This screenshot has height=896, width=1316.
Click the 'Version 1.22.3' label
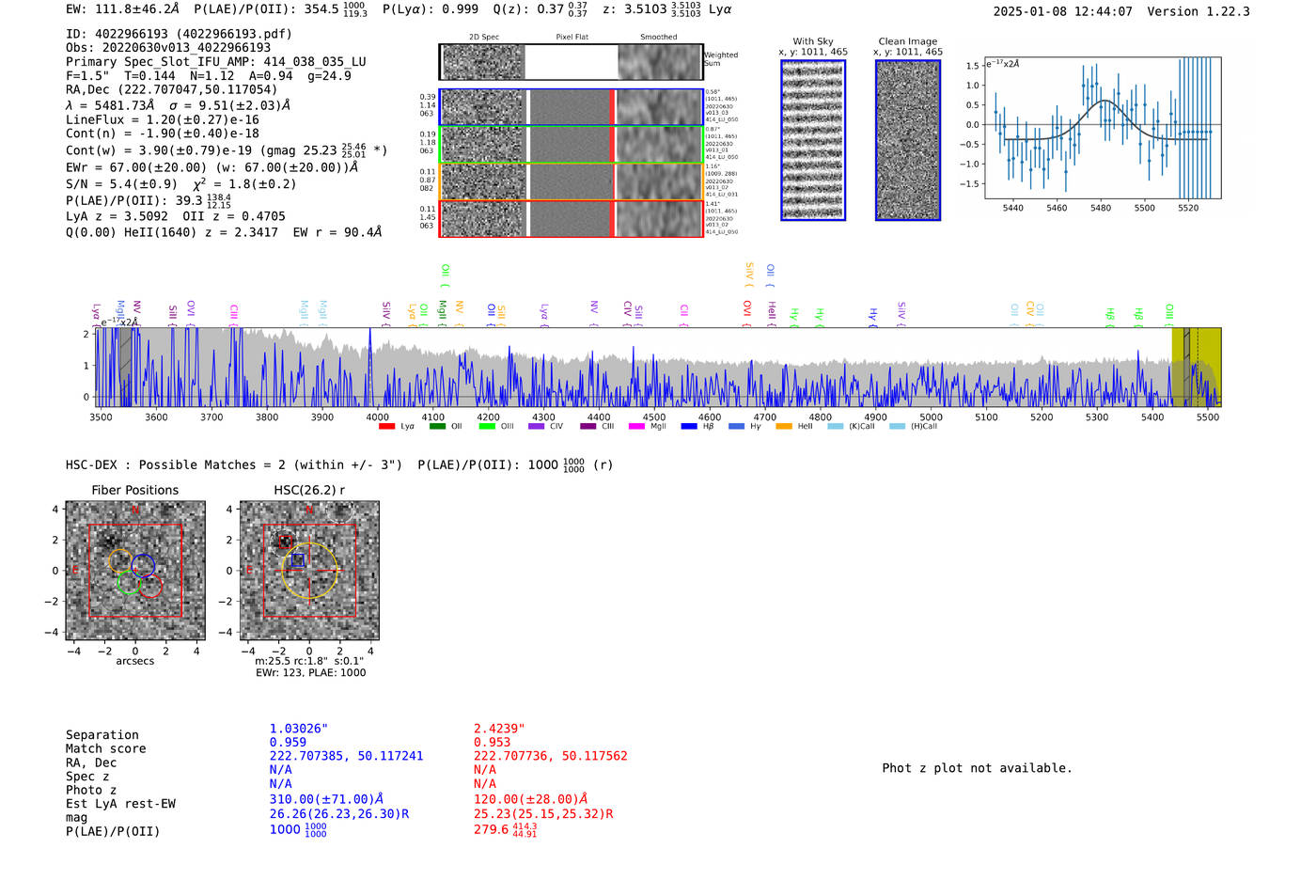1198,11
